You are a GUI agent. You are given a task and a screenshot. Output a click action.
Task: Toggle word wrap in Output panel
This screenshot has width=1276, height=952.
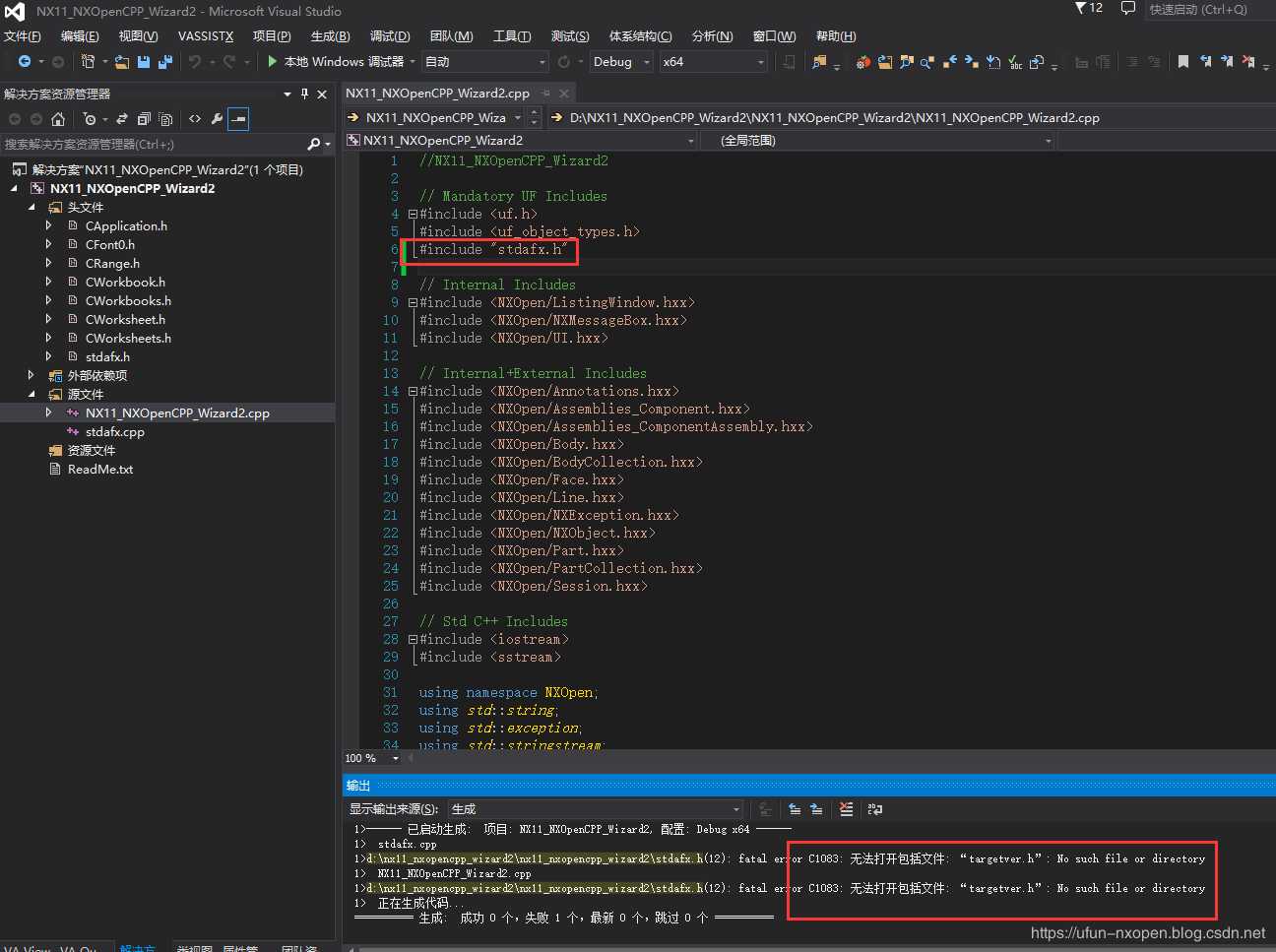pos(875,809)
